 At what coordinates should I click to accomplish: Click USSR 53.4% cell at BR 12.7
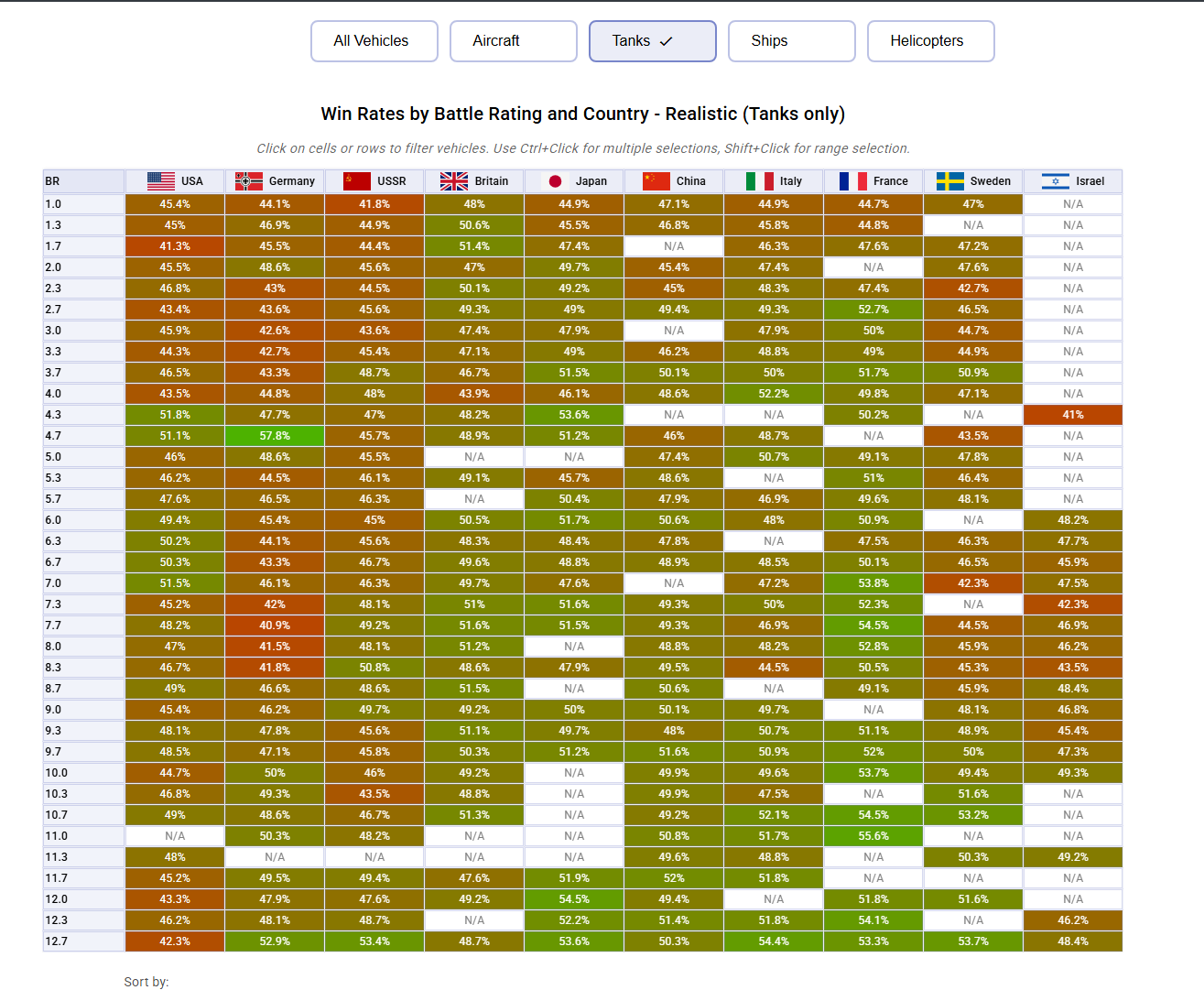click(374, 941)
